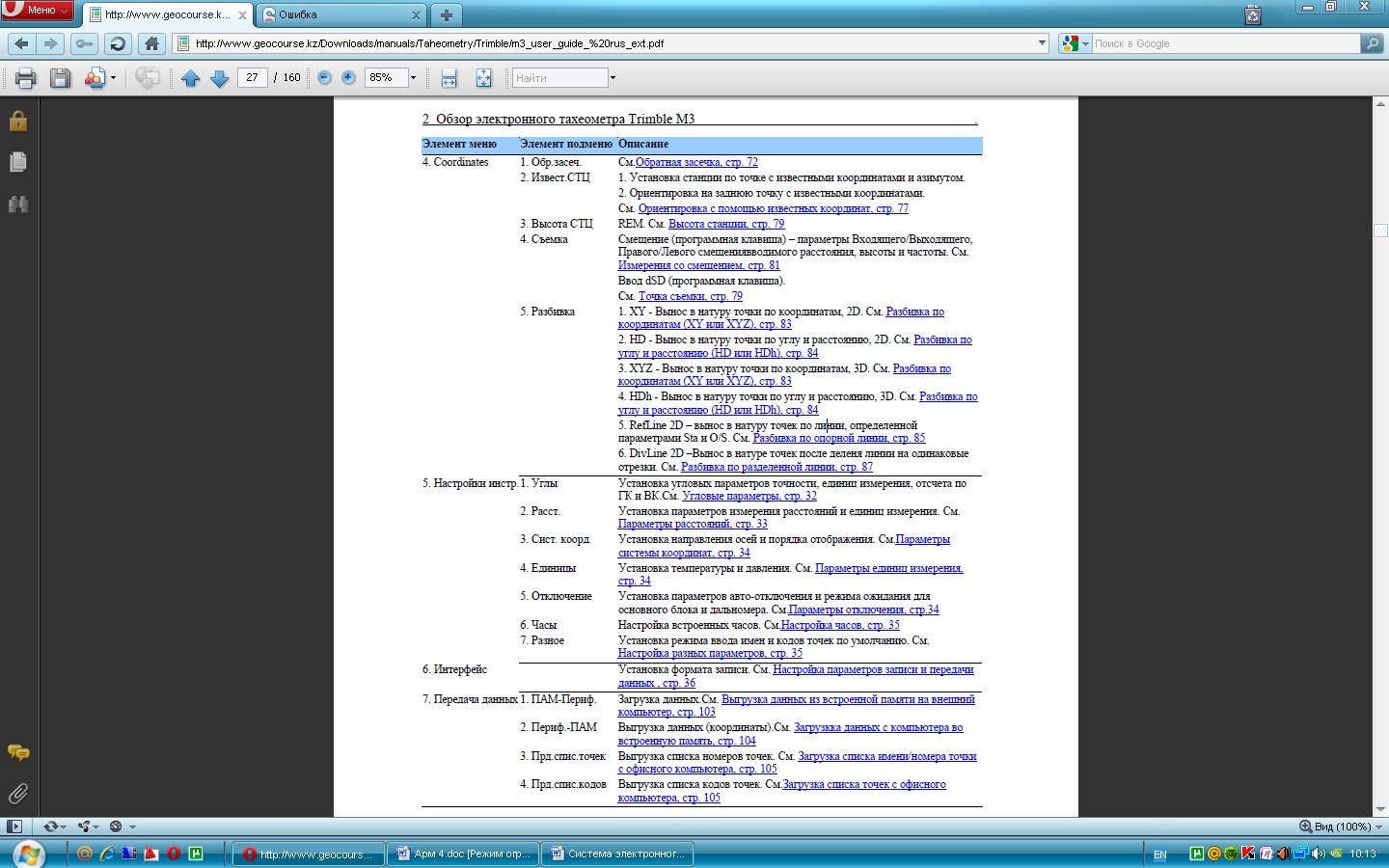The image size is (1389, 868).
Task: Fit one full page icon in toolbar
Action: [x=483, y=78]
